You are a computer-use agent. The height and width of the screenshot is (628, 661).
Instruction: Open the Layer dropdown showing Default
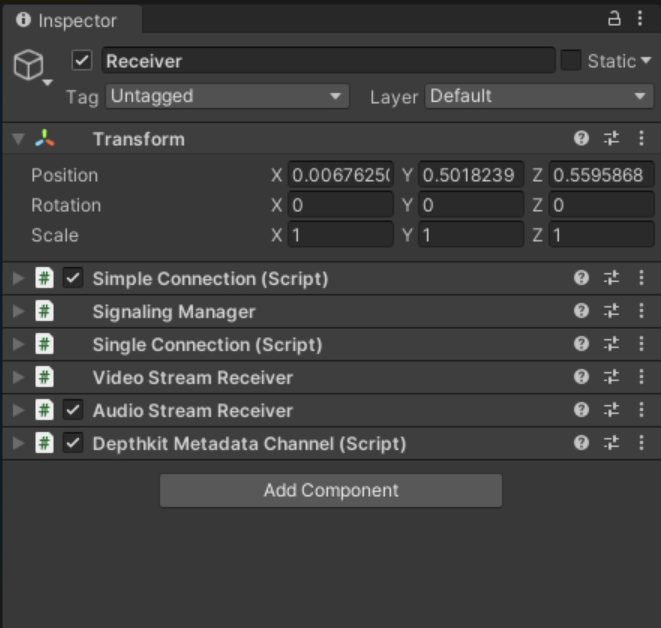[x=539, y=96]
